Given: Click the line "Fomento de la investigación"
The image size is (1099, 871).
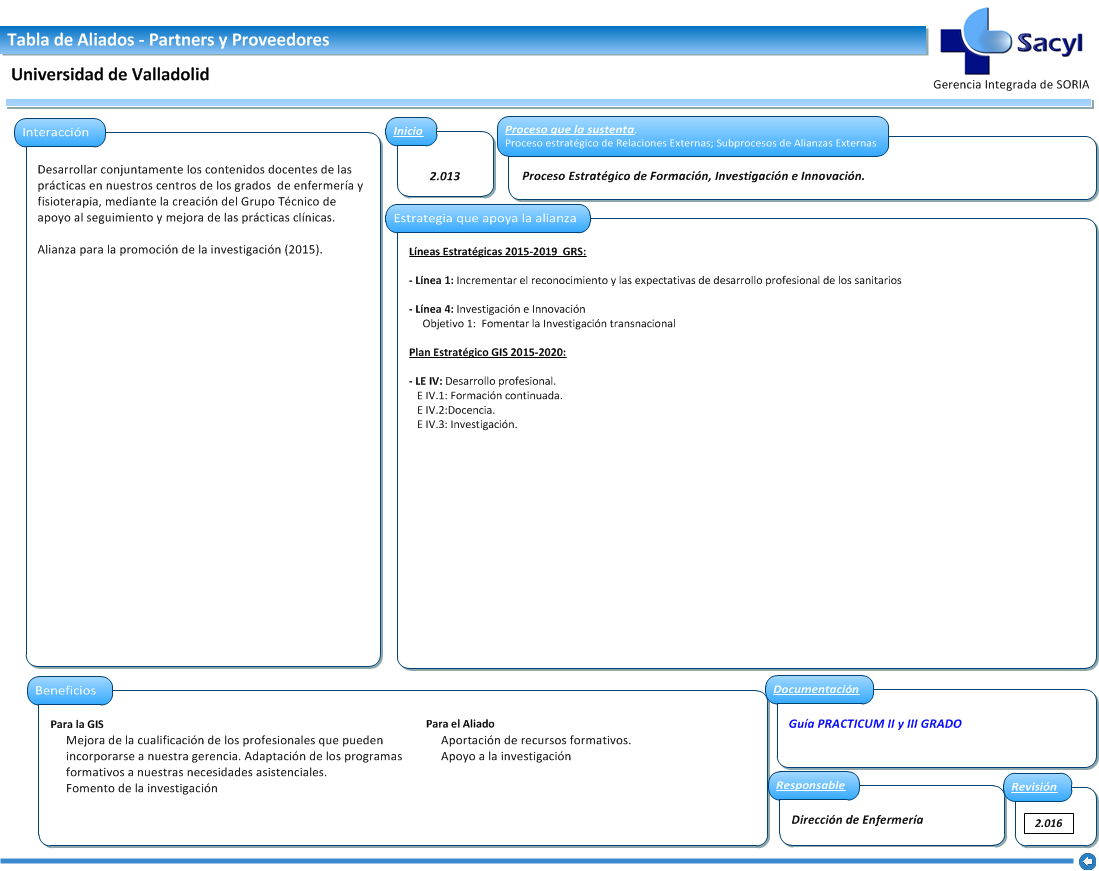Looking at the screenshot, I should point(142,788).
